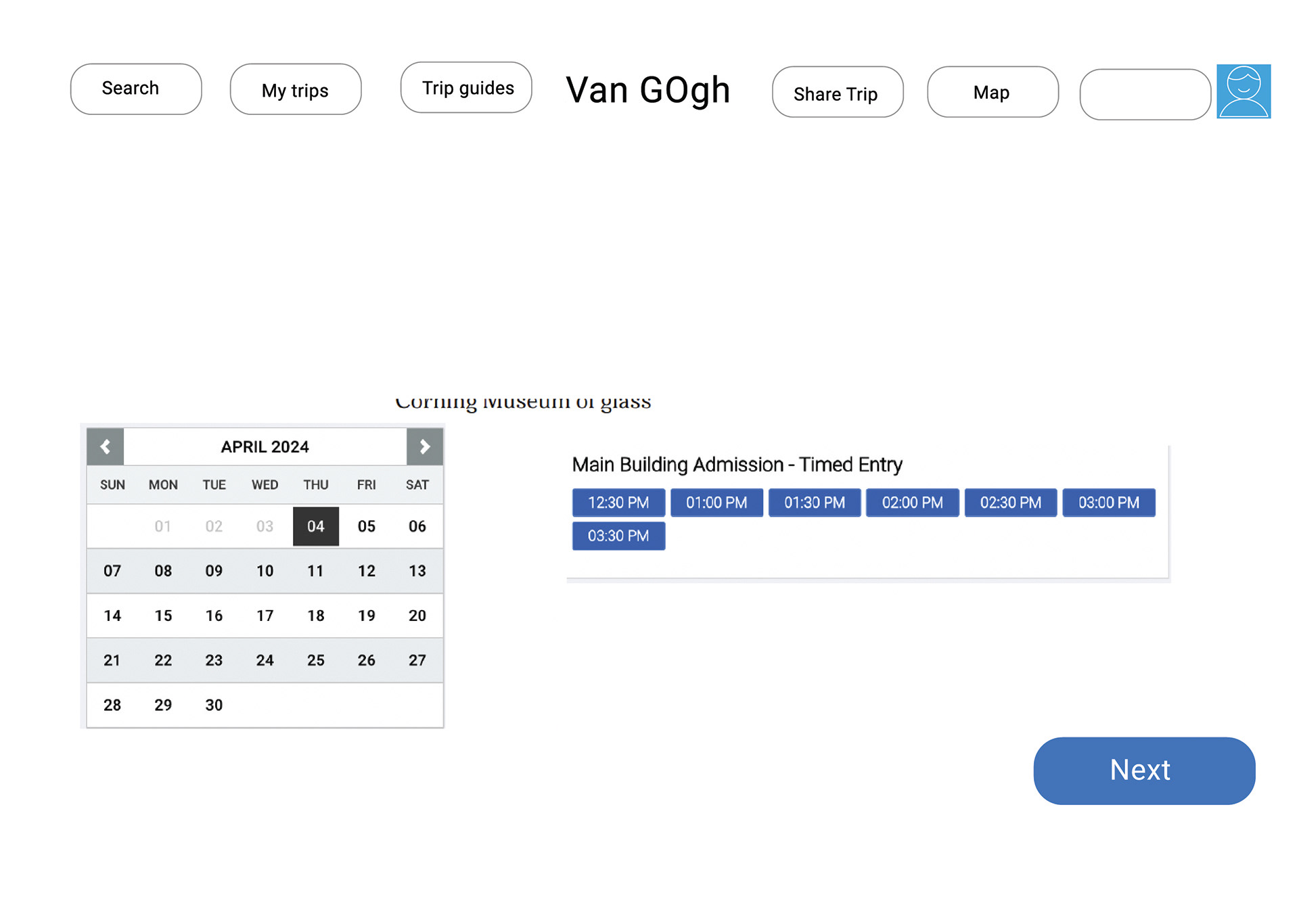Click the disabled date 01
The image size is (1299, 924).
coord(163,526)
